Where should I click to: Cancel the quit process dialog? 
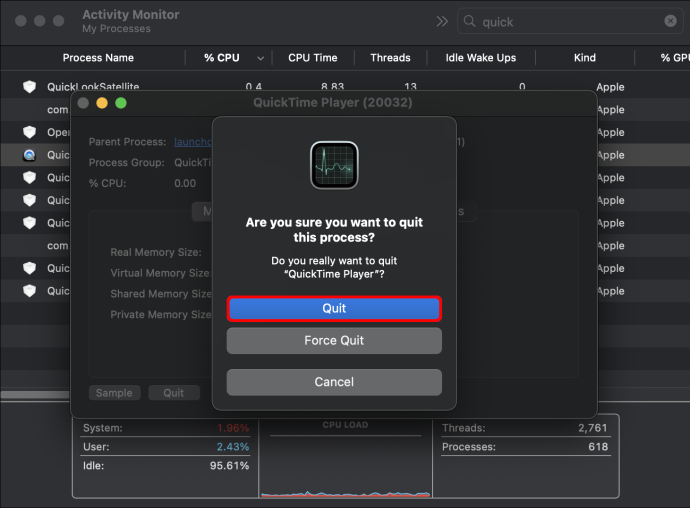(334, 382)
